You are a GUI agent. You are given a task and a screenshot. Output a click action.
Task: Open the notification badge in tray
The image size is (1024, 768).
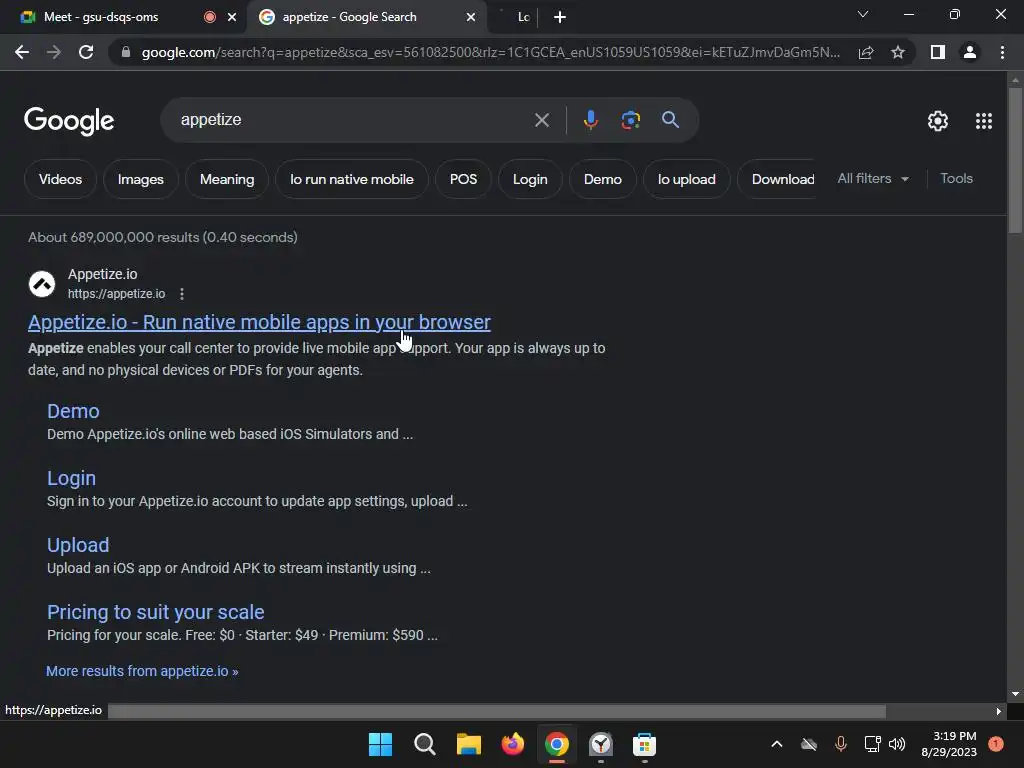point(995,744)
